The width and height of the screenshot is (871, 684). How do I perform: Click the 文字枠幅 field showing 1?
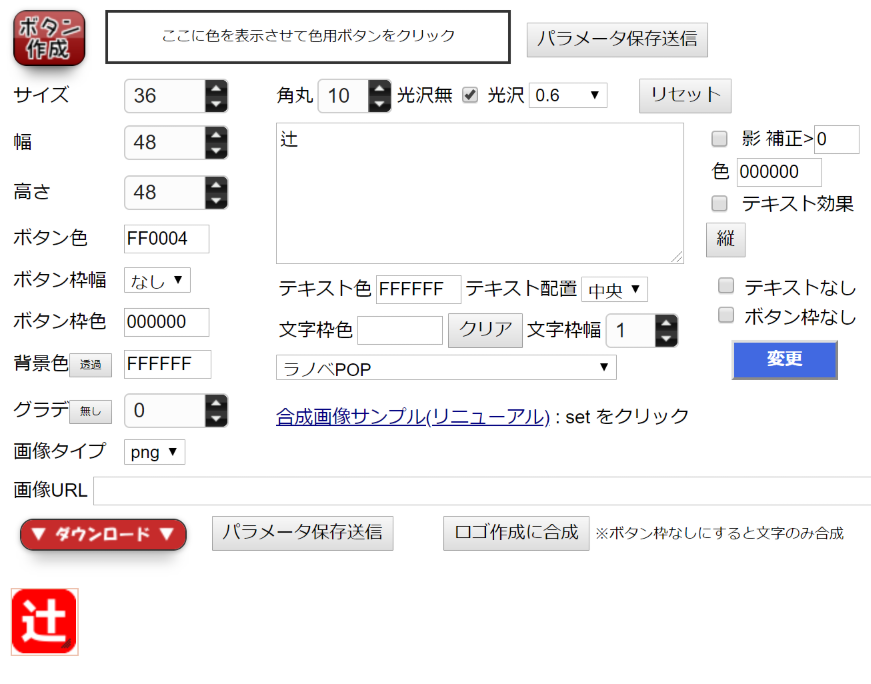coord(631,331)
